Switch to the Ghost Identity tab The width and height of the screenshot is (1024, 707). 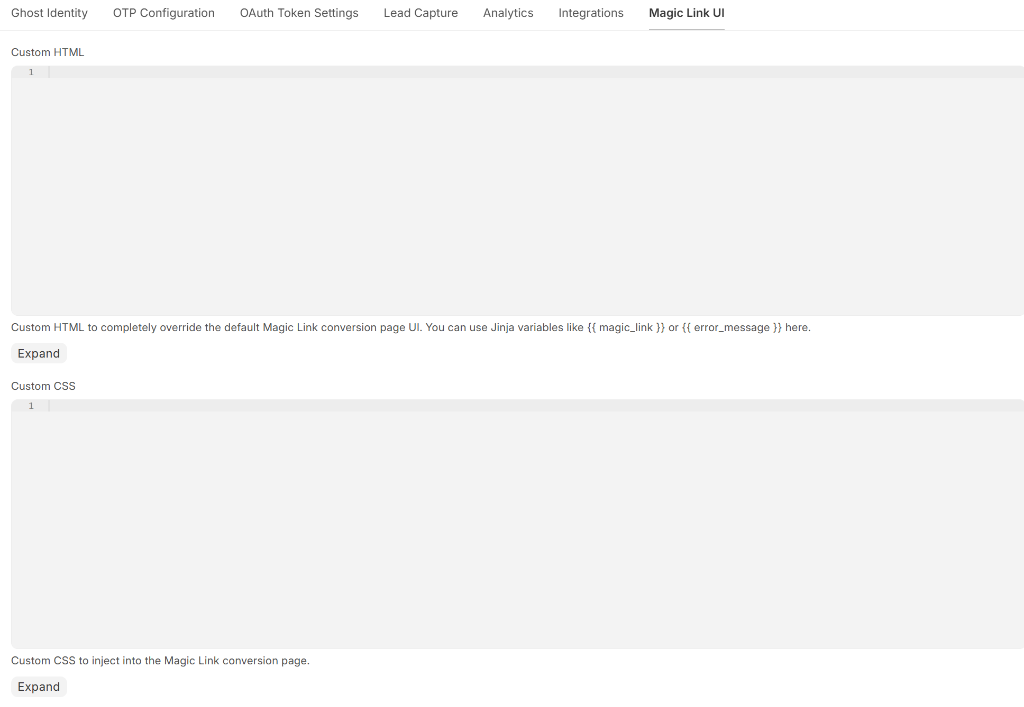point(49,13)
